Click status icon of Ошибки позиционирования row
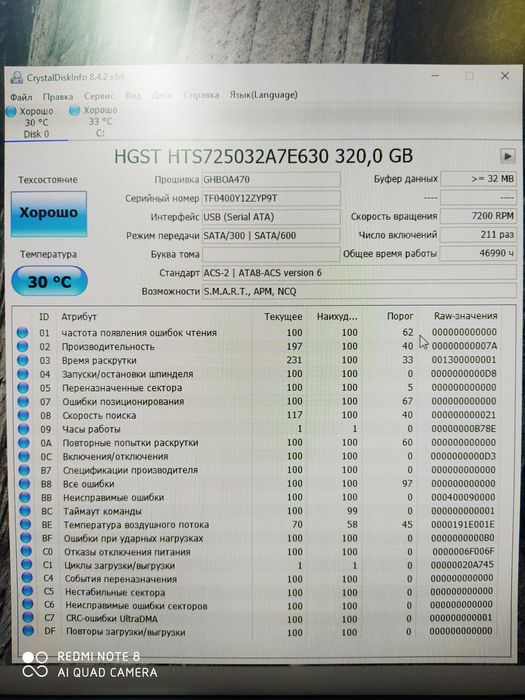 (23, 402)
